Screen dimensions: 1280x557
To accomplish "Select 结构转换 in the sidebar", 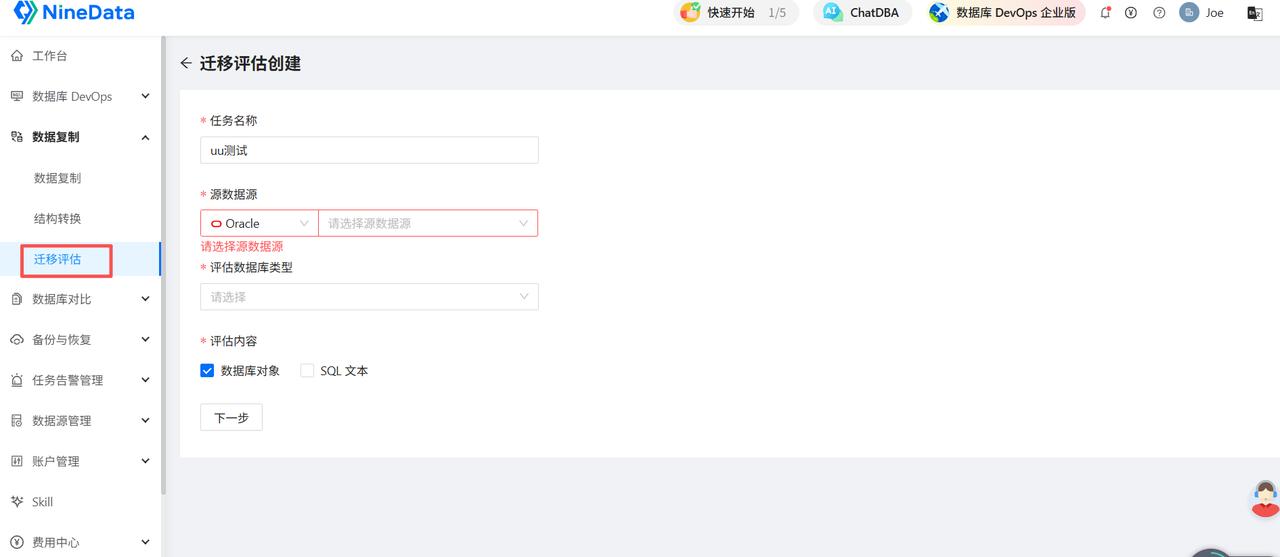I will click(x=58, y=218).
